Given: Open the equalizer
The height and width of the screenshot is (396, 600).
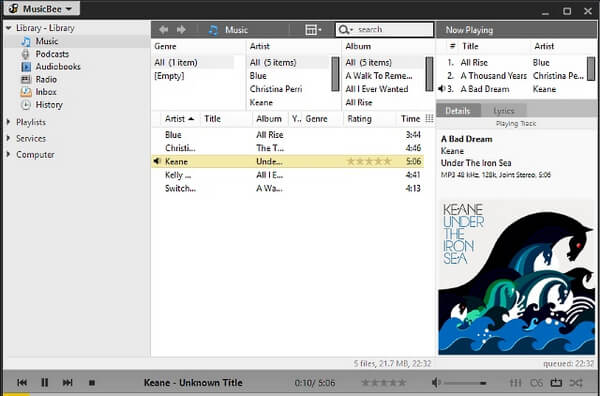Looking at the screenshot, I should tap(515, 382).
